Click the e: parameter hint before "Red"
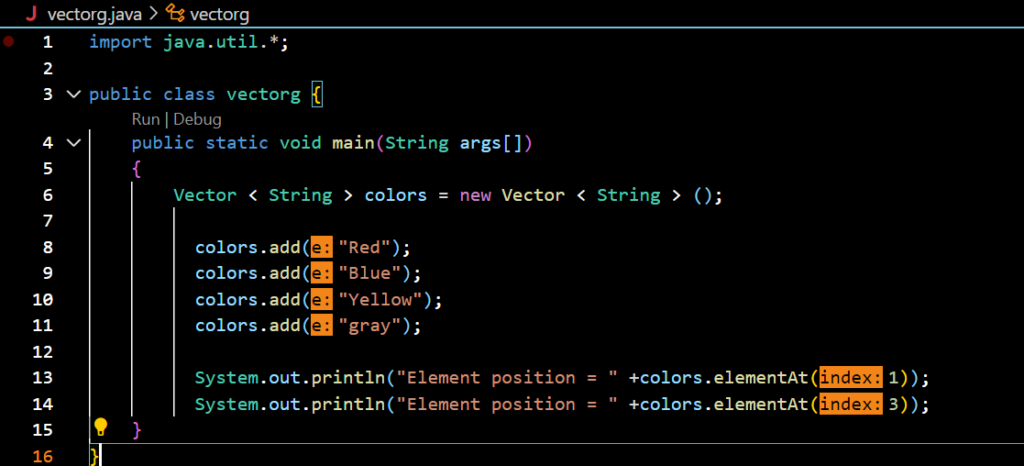The height and width of the screenshot is (466, 1024). tap(321, 247)
